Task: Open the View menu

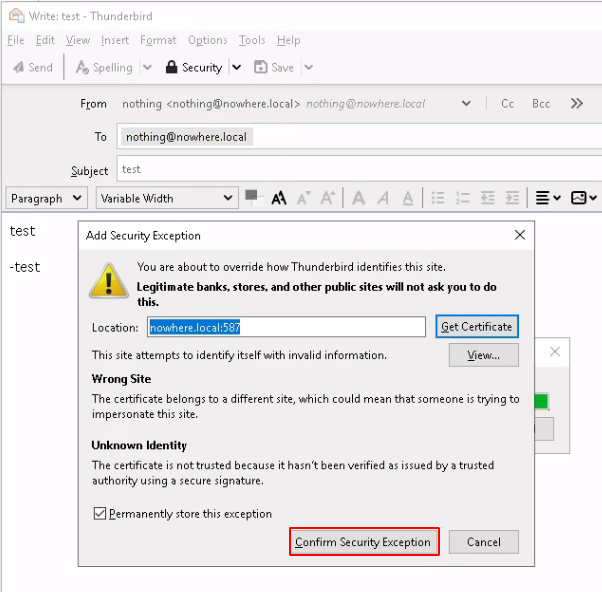Action: 78,40
